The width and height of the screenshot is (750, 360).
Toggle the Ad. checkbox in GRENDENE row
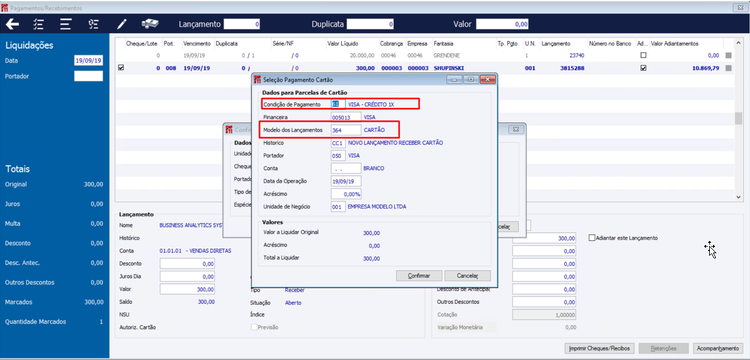tap(643, 55)
